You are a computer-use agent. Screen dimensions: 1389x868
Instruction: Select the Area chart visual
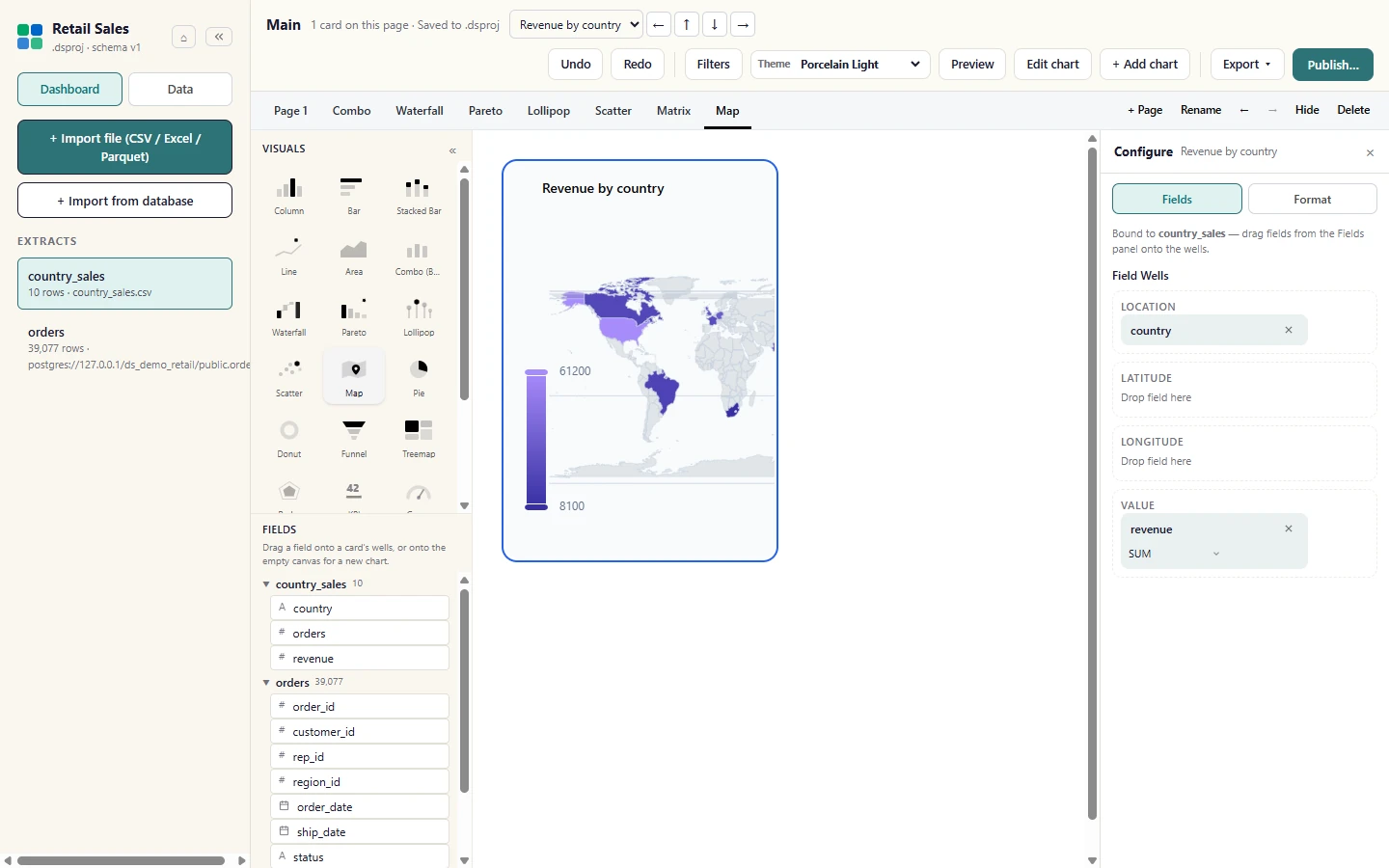(354, 256)
